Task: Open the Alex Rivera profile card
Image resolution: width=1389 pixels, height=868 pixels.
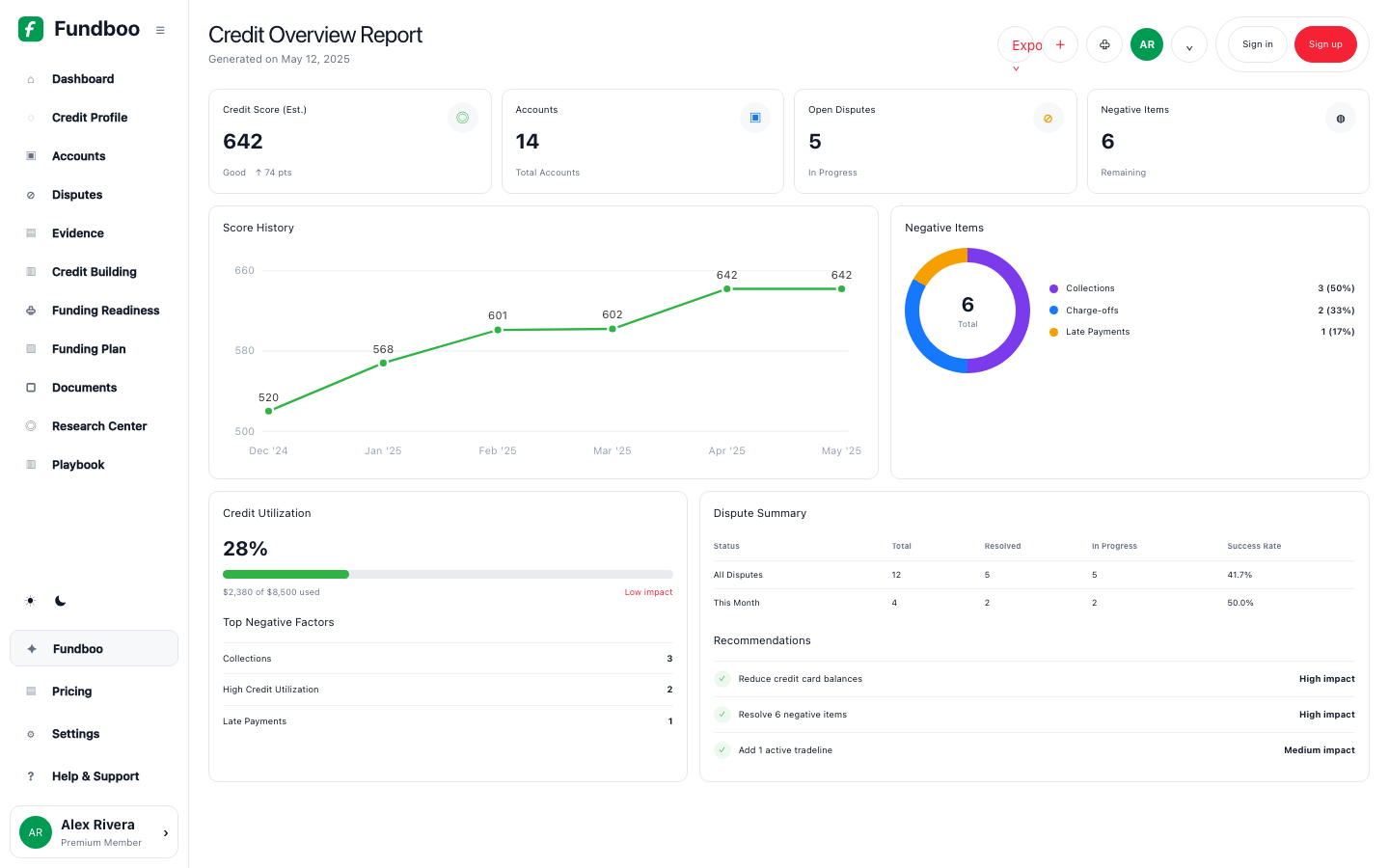Action: (x=95, y=832)
